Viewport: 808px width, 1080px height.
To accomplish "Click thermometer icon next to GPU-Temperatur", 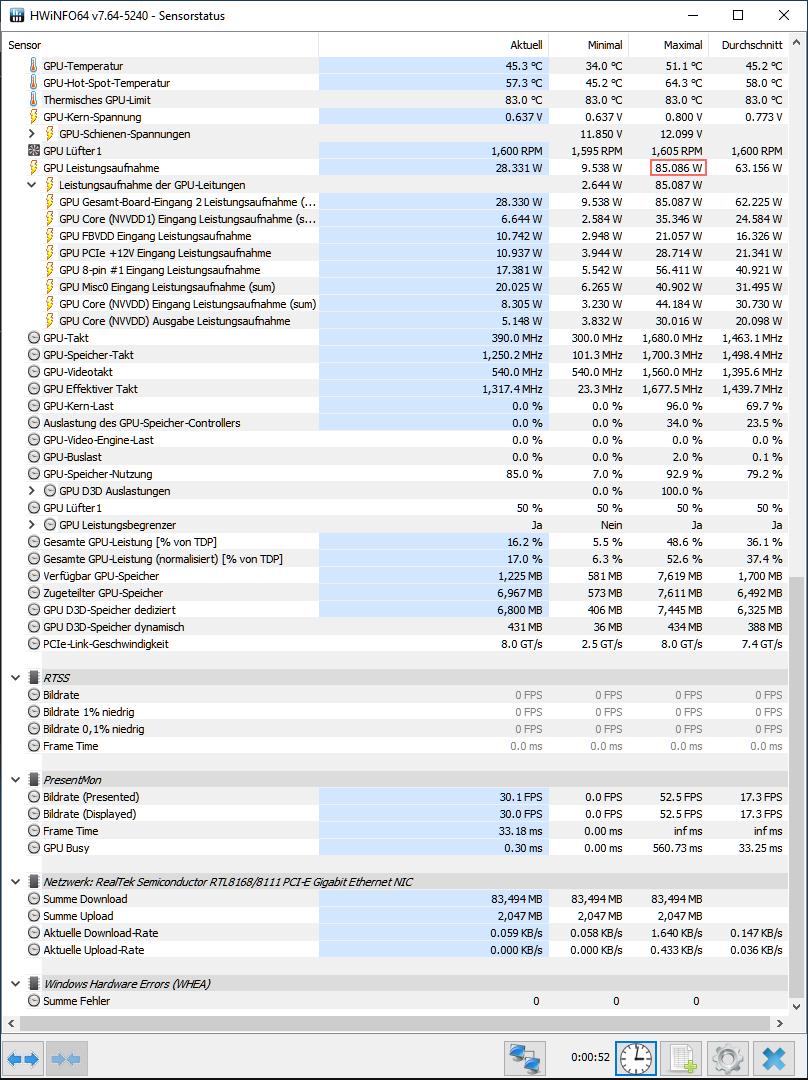I will click(33, 66).
